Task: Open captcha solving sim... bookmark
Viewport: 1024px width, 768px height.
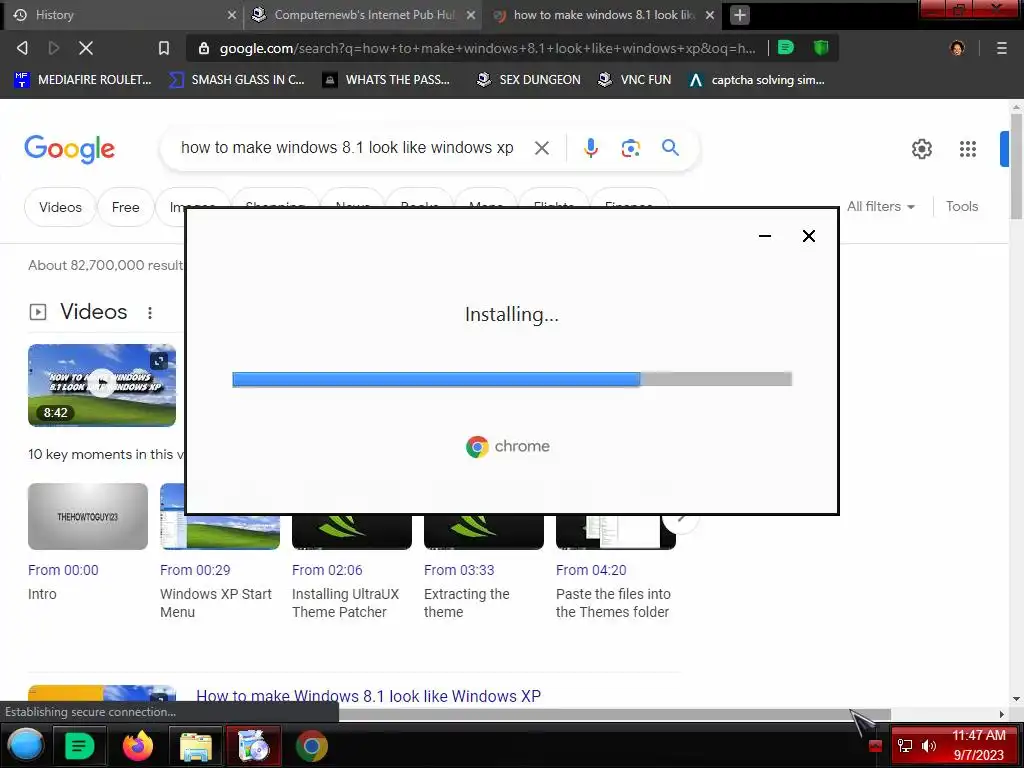Action: (x=756, y=80)
